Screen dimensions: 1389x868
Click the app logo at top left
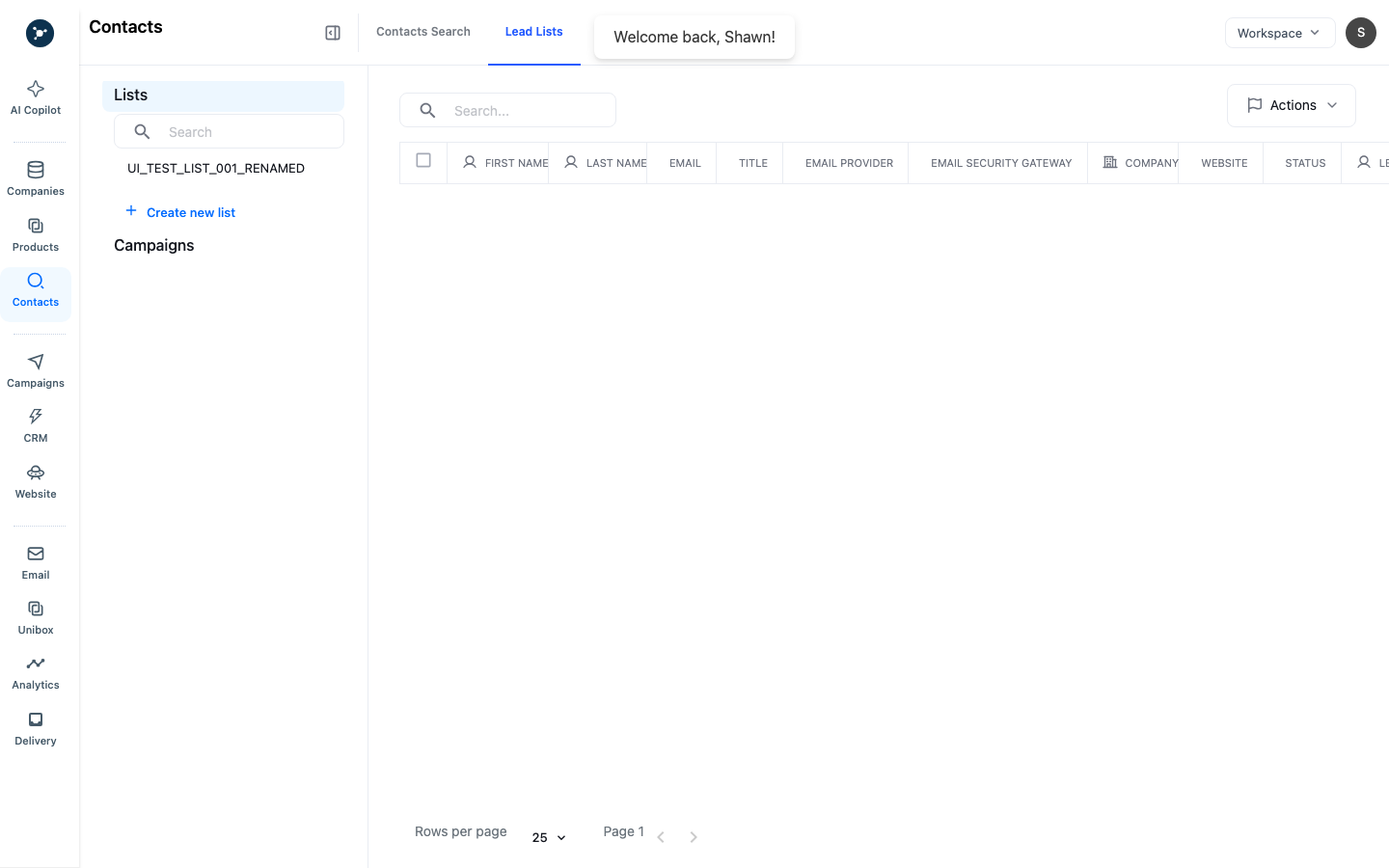pyautogui.click(x=40, y=33)
